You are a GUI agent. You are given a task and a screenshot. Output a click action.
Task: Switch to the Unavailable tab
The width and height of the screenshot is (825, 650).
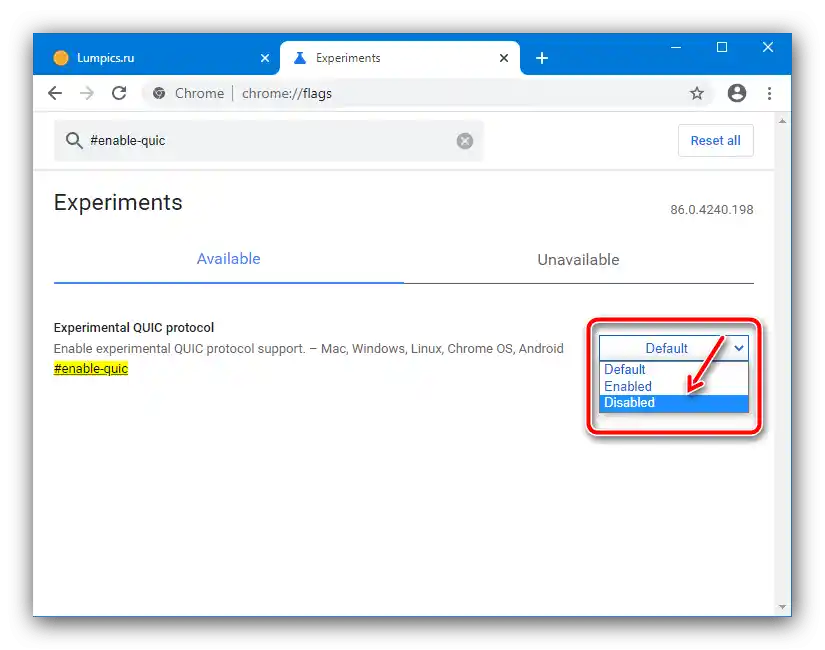coord(578,259)
